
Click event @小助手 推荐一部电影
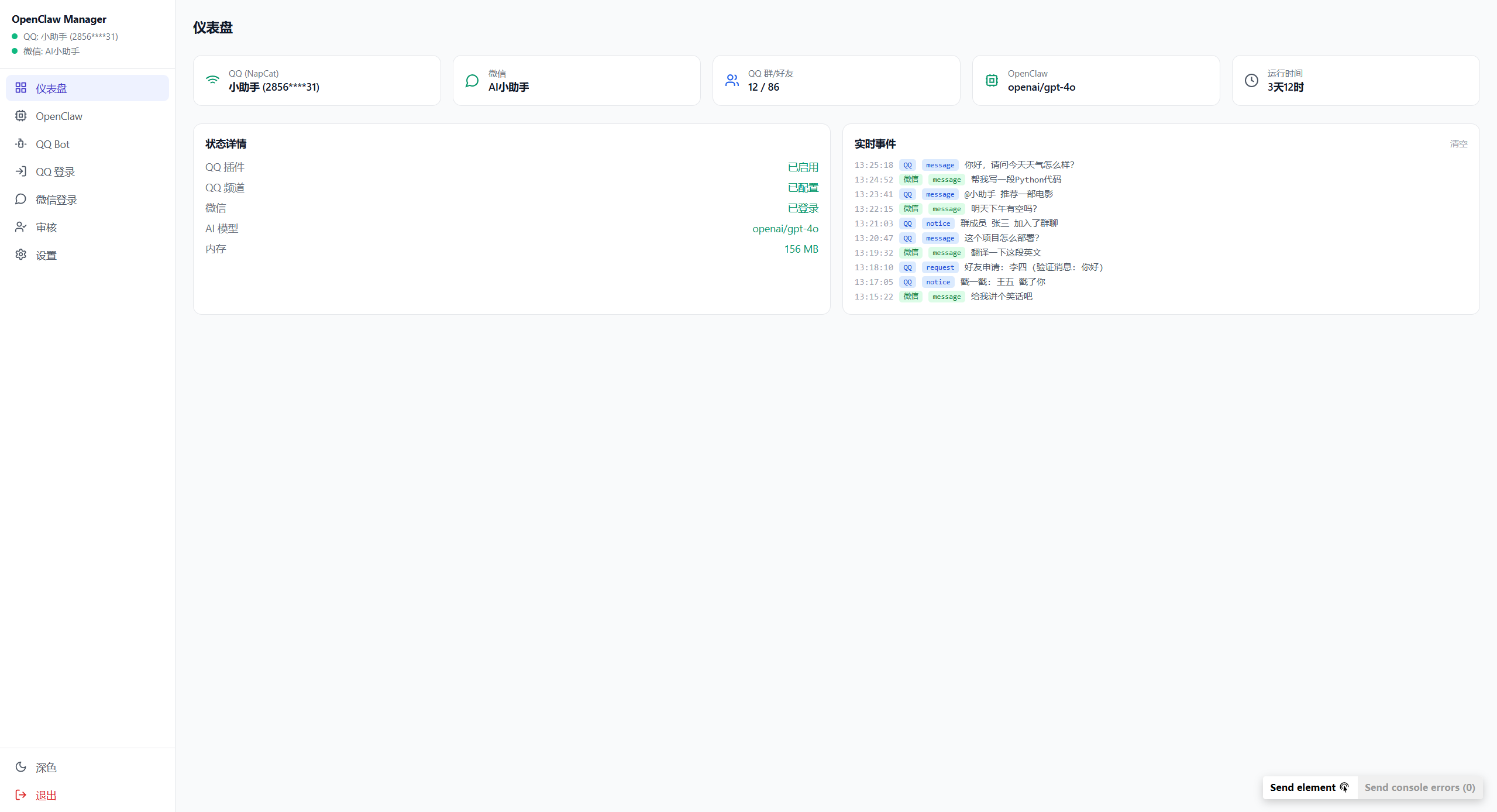(x=1009, y=194)
